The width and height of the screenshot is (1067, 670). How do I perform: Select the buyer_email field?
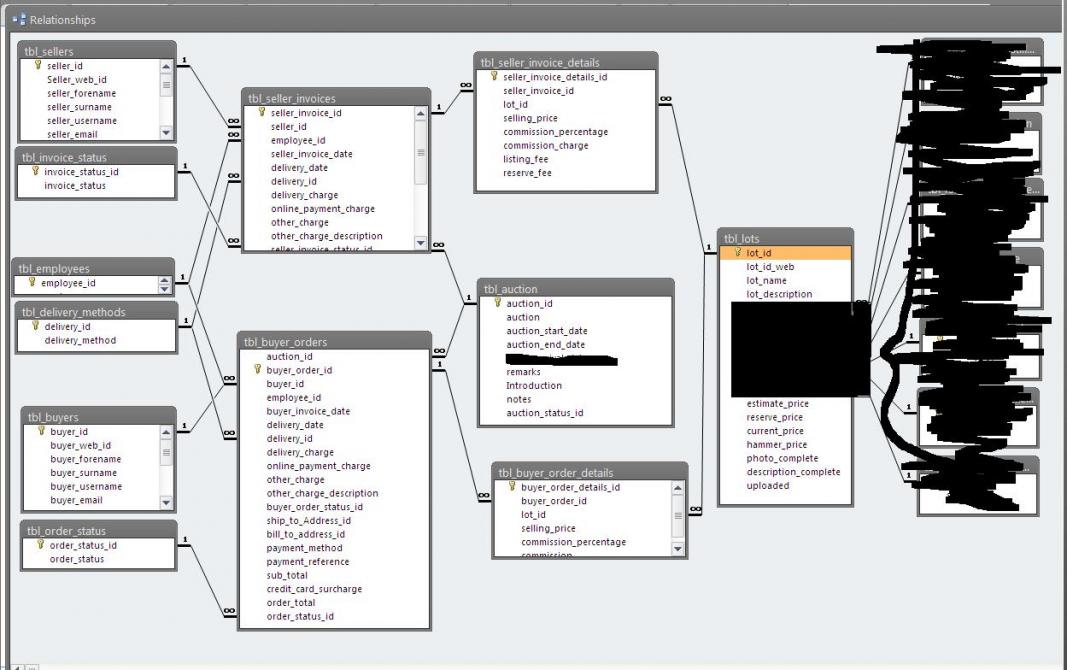point(76,500)
